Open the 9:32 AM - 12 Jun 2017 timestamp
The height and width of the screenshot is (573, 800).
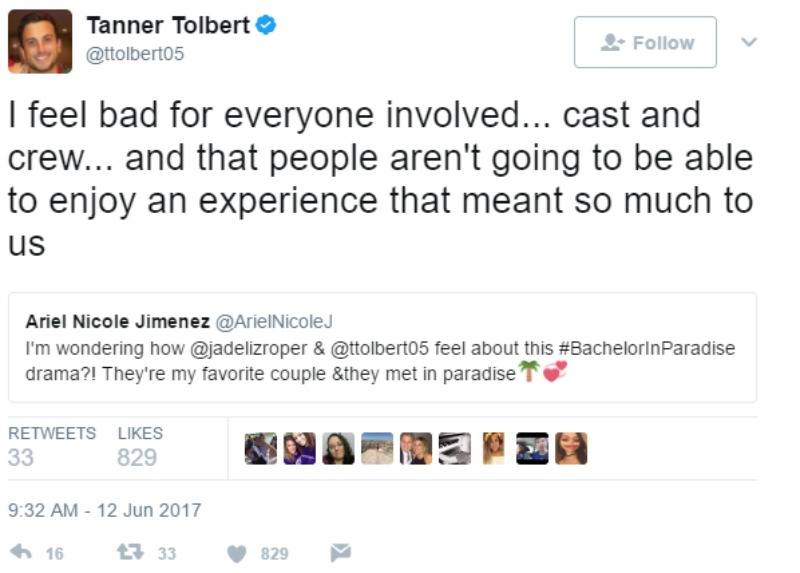(104, 510)
